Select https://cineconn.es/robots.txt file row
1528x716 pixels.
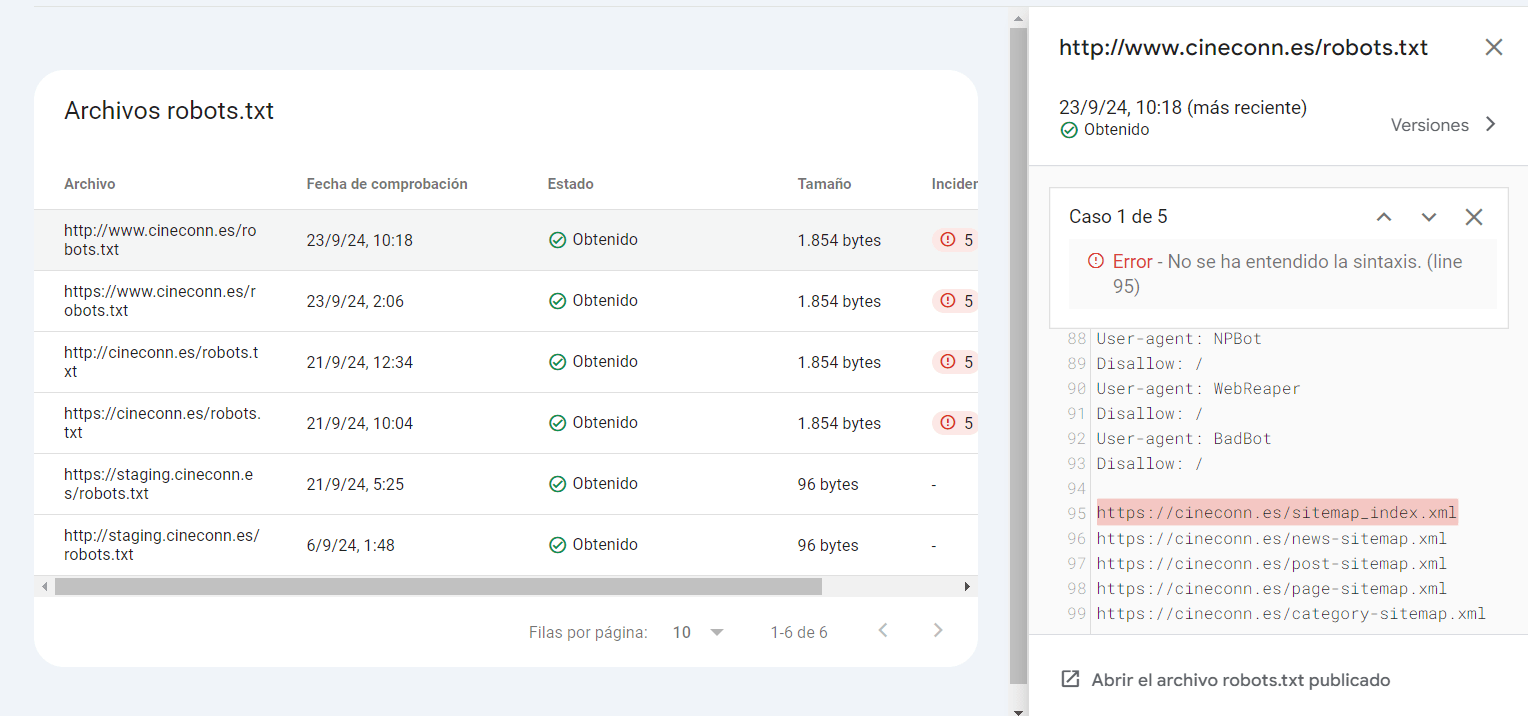pyautogui.click(x=506, y=423)
